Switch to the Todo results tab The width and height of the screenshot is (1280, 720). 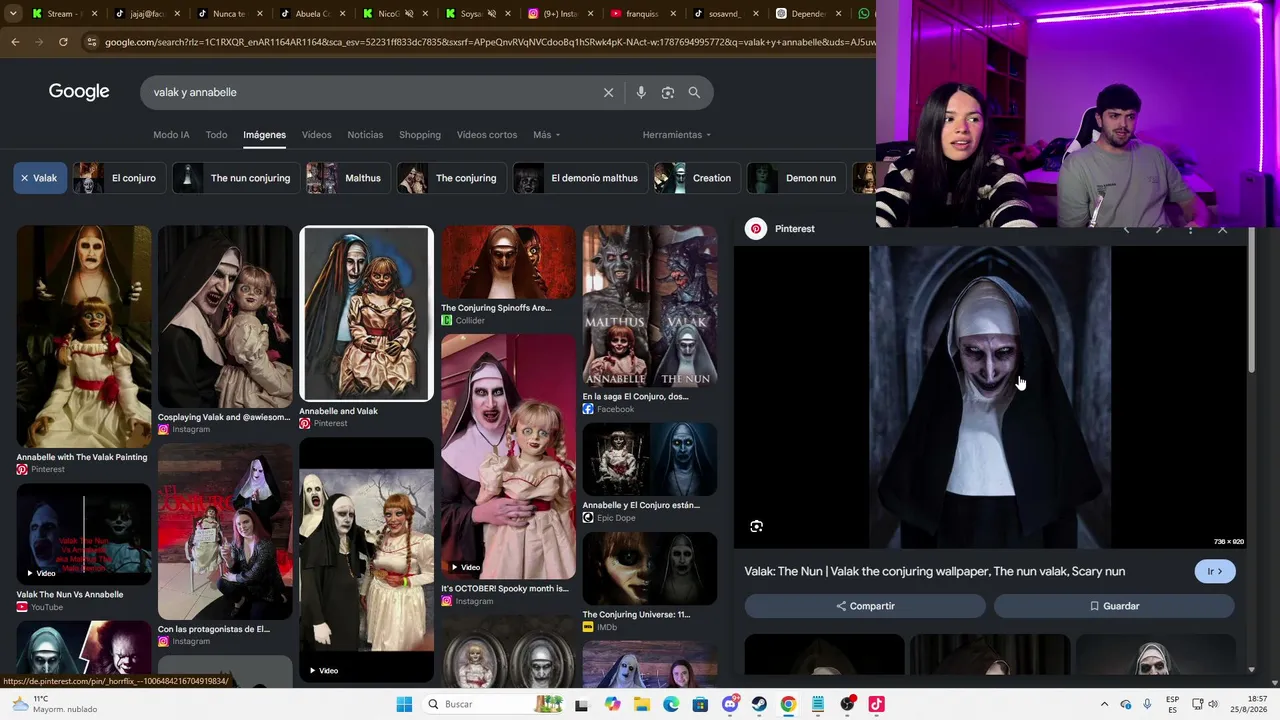coord(216,135)
